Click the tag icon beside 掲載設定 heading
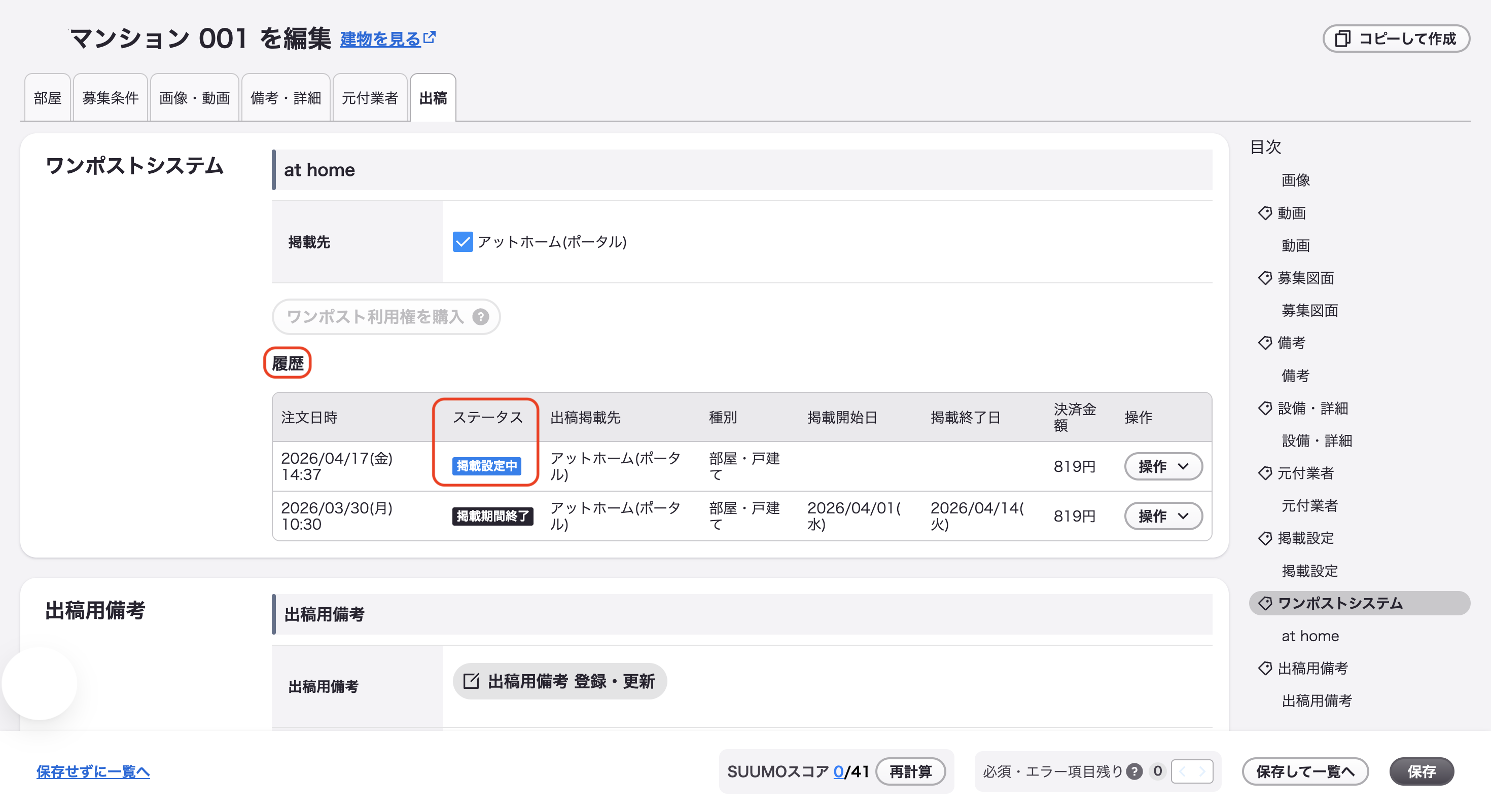Screen dimensions: 1491x812 (x=1265, y=538)
